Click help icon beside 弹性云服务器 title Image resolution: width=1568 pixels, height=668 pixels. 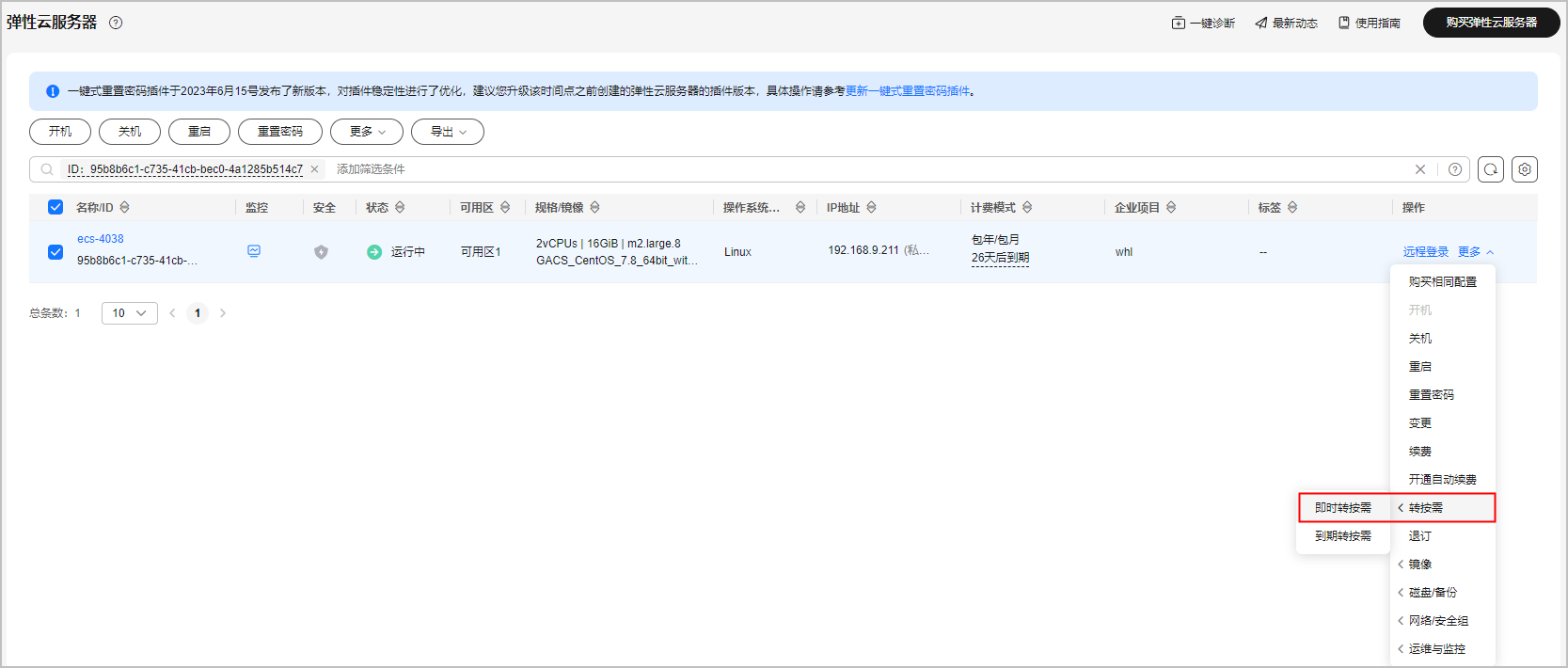(116, 23)
